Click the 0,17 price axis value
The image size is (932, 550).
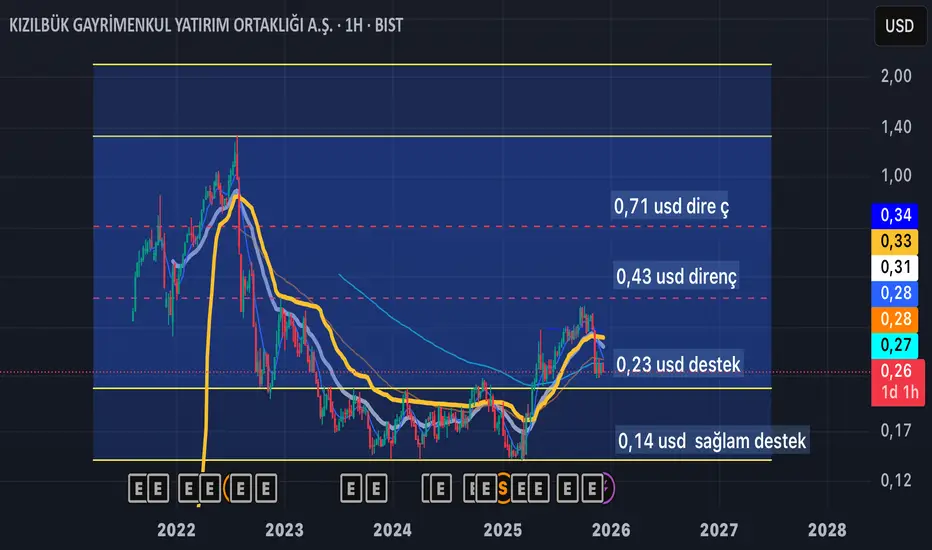coord(896,430)
